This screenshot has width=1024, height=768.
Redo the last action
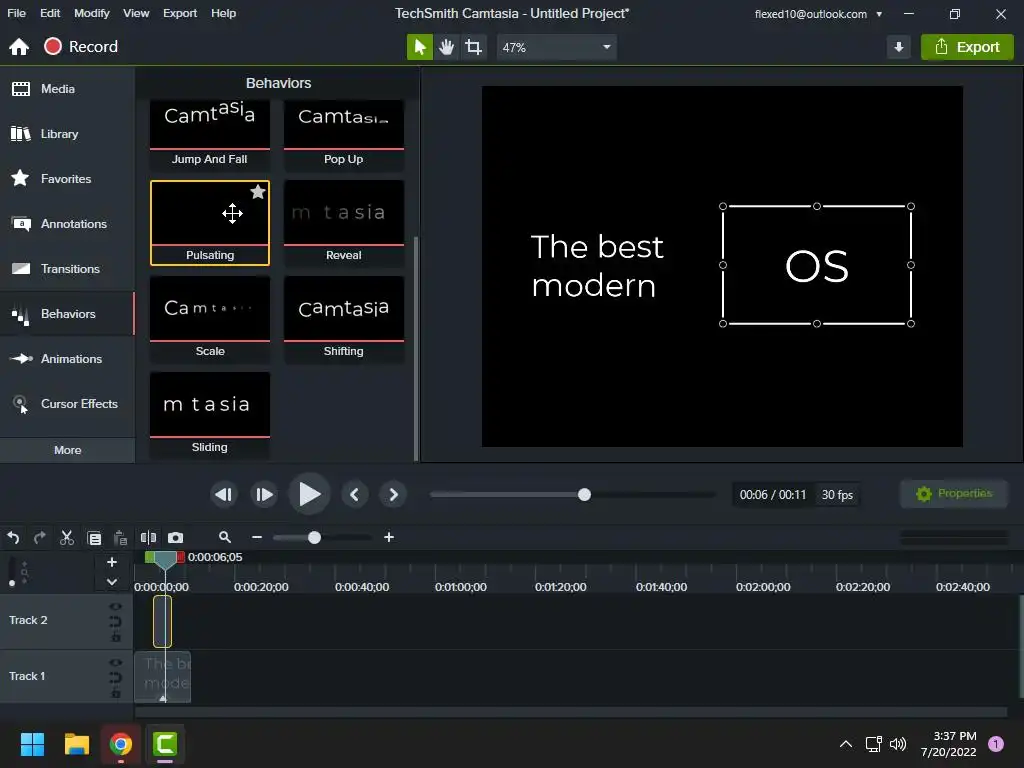point(40,537)
